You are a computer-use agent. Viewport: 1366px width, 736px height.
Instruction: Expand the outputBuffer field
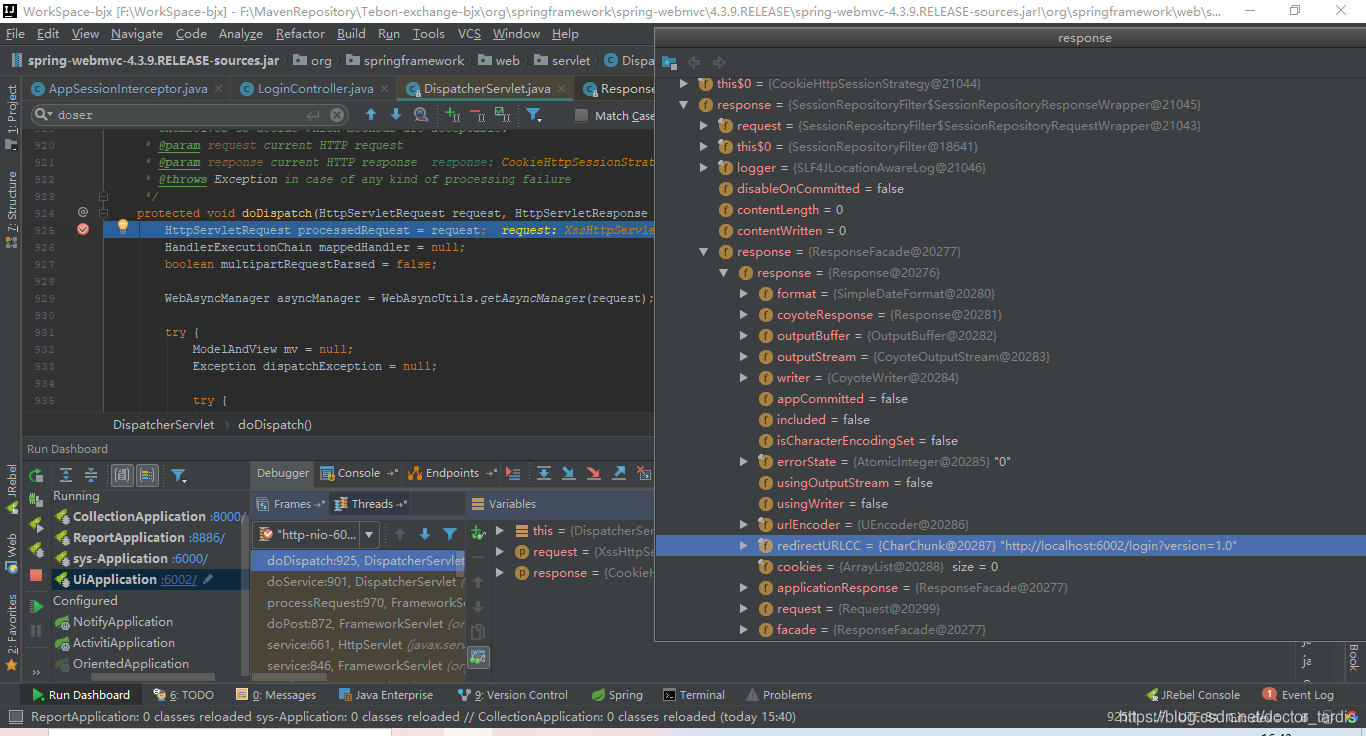point(743,336)
